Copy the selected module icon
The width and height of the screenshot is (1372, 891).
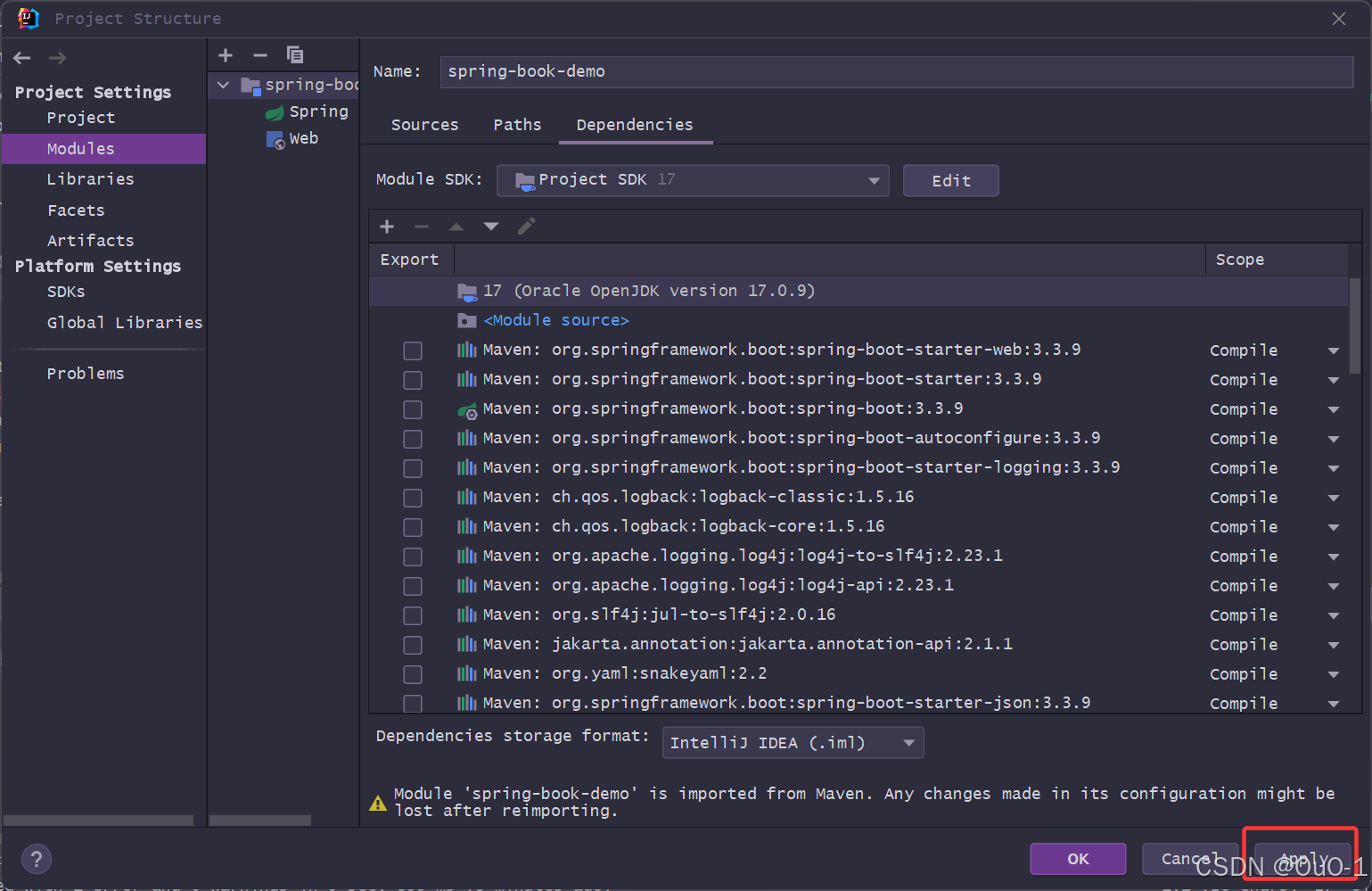[295, 55]
